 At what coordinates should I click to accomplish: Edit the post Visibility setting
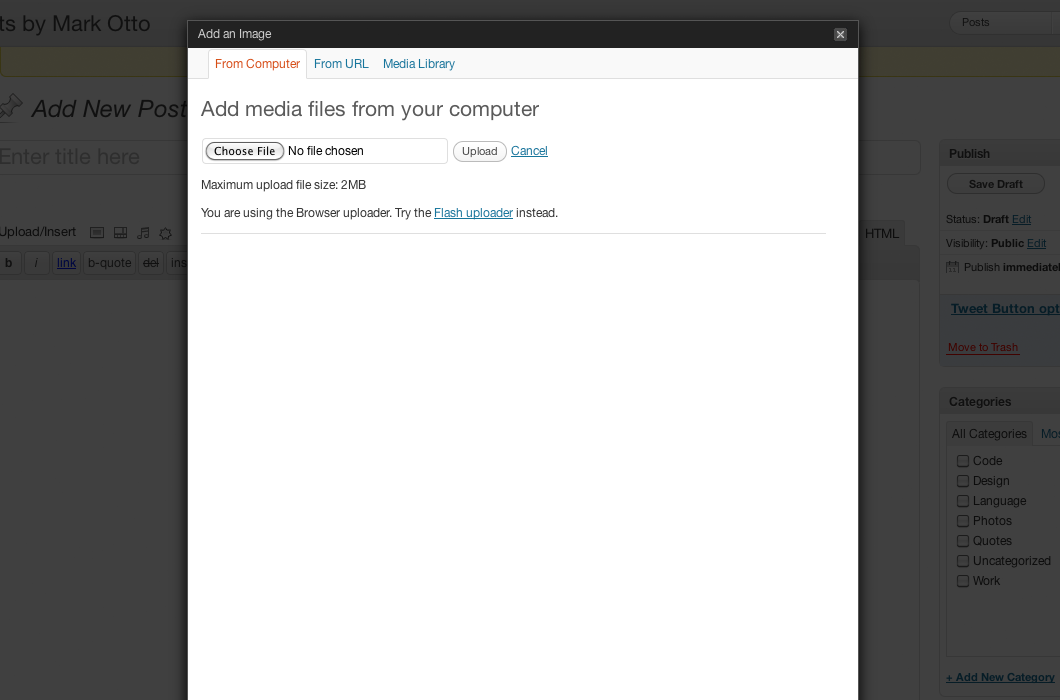1036,243
